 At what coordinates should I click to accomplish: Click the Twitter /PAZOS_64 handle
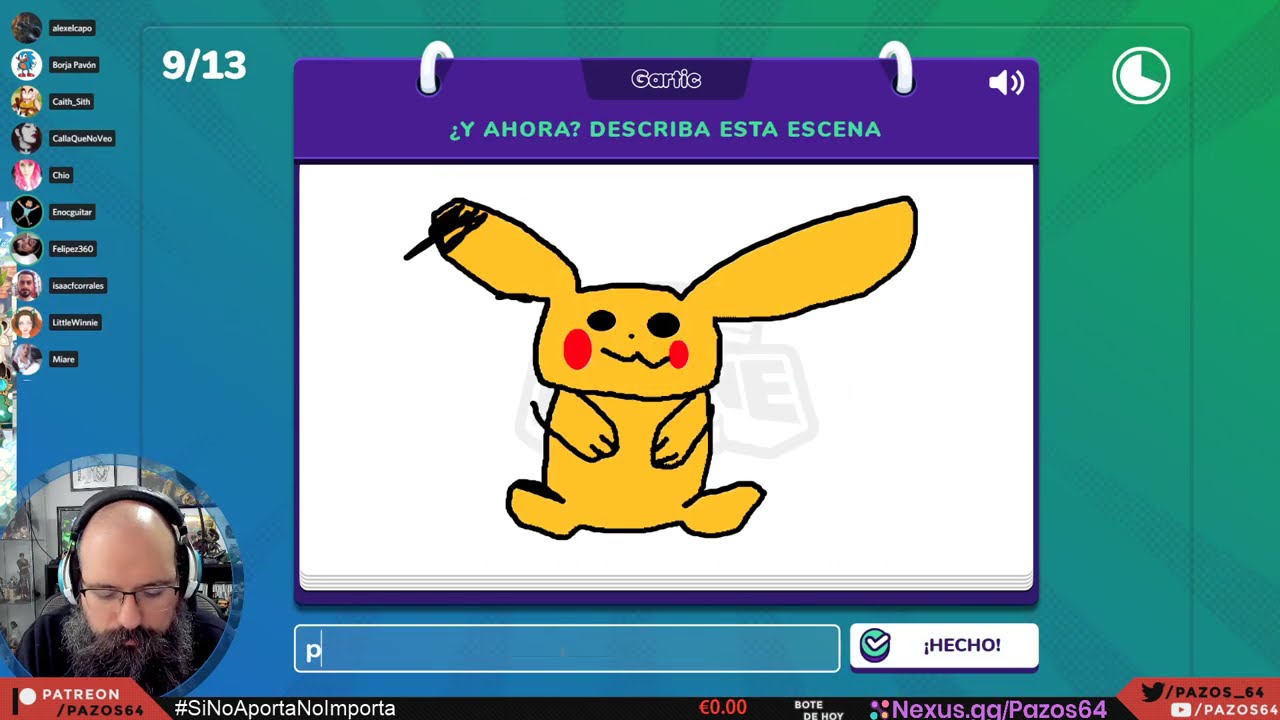[x=1202, y=692]
